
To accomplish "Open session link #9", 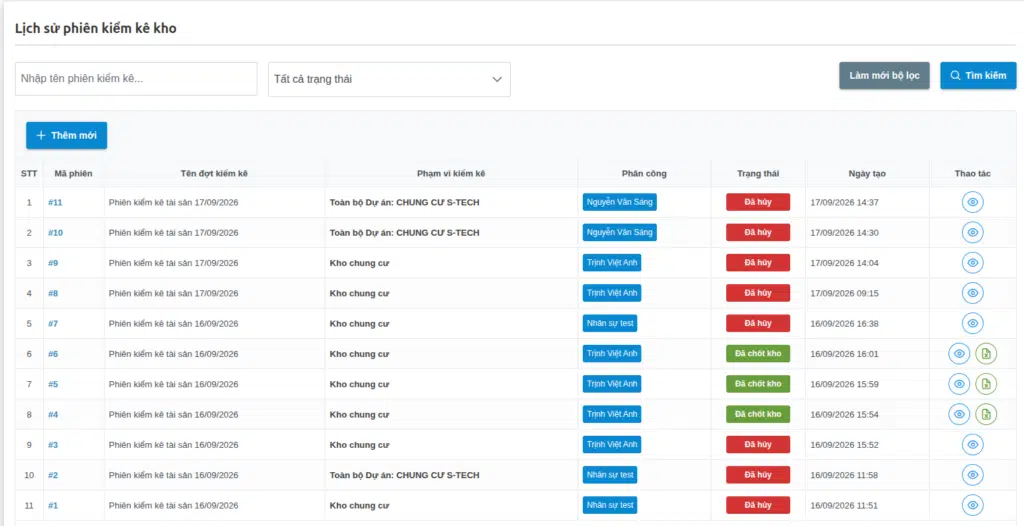I will (x=53, y=263).
